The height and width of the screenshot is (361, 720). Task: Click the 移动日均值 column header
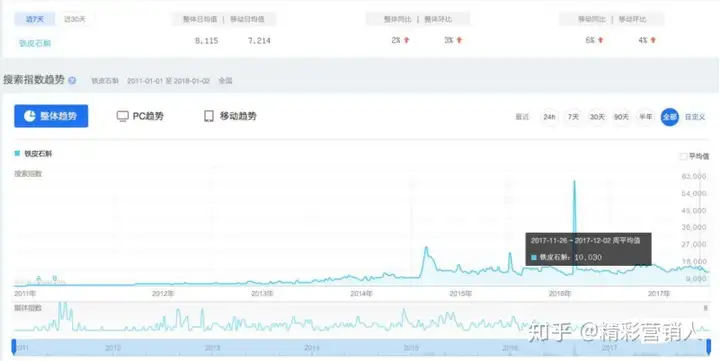tap(247, 19)
